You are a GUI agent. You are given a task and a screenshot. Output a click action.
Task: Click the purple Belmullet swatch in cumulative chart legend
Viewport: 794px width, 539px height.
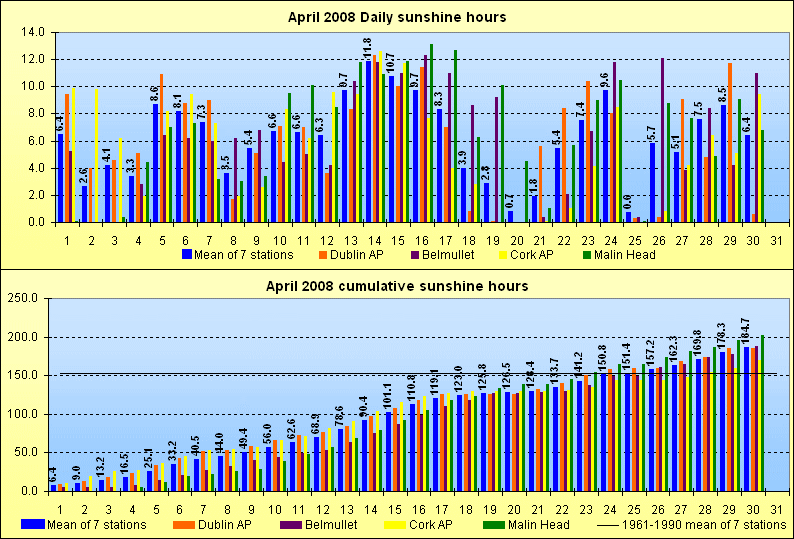(292, 524)
